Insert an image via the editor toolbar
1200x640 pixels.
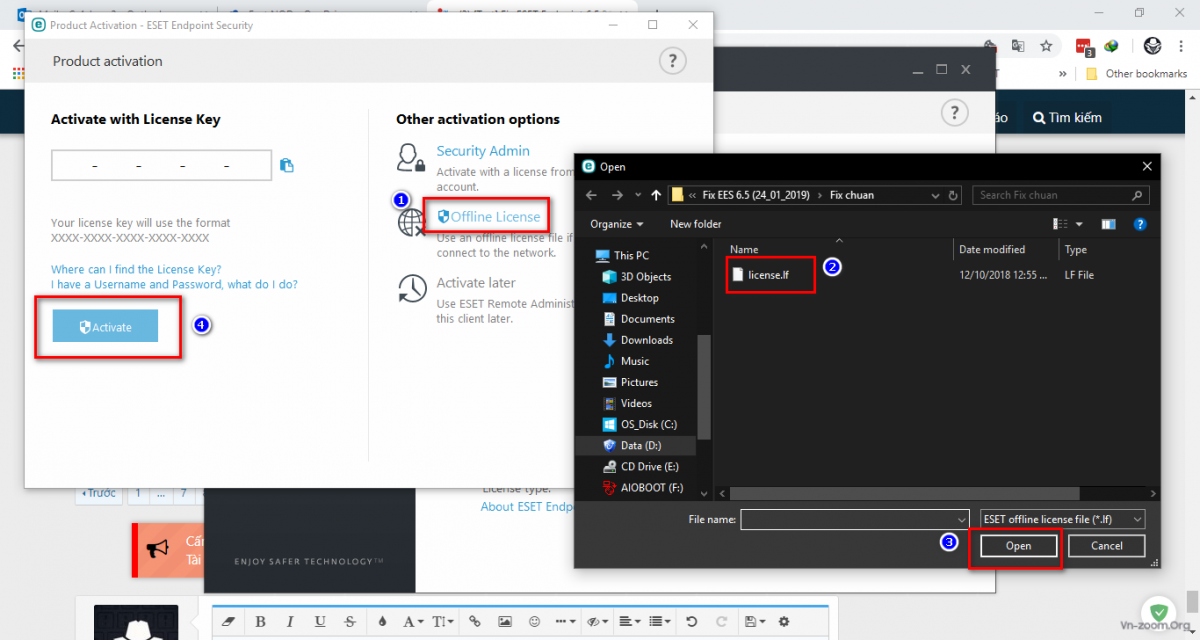click(x=505, y=621)
